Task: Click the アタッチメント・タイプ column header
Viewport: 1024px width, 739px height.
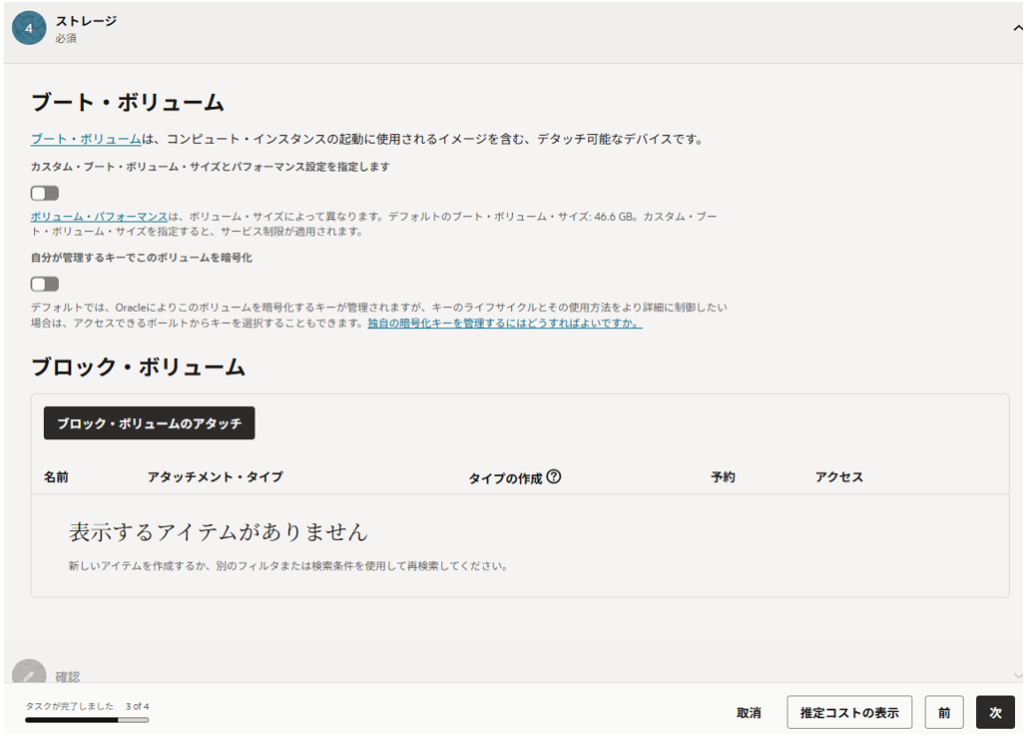Action: (215, 477)
